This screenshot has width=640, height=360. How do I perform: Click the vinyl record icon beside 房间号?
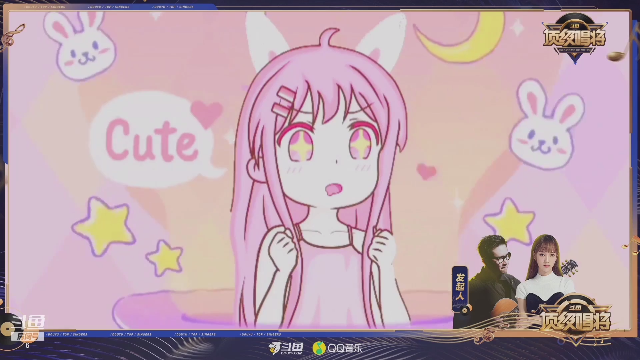pos(7,329)
